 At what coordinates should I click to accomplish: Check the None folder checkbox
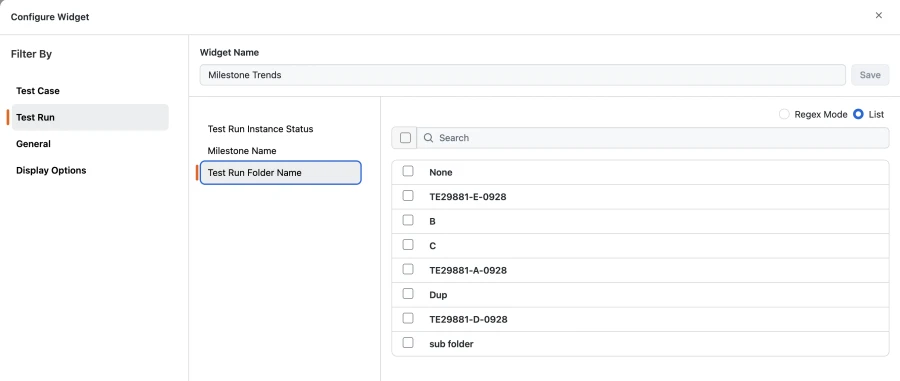408,171
